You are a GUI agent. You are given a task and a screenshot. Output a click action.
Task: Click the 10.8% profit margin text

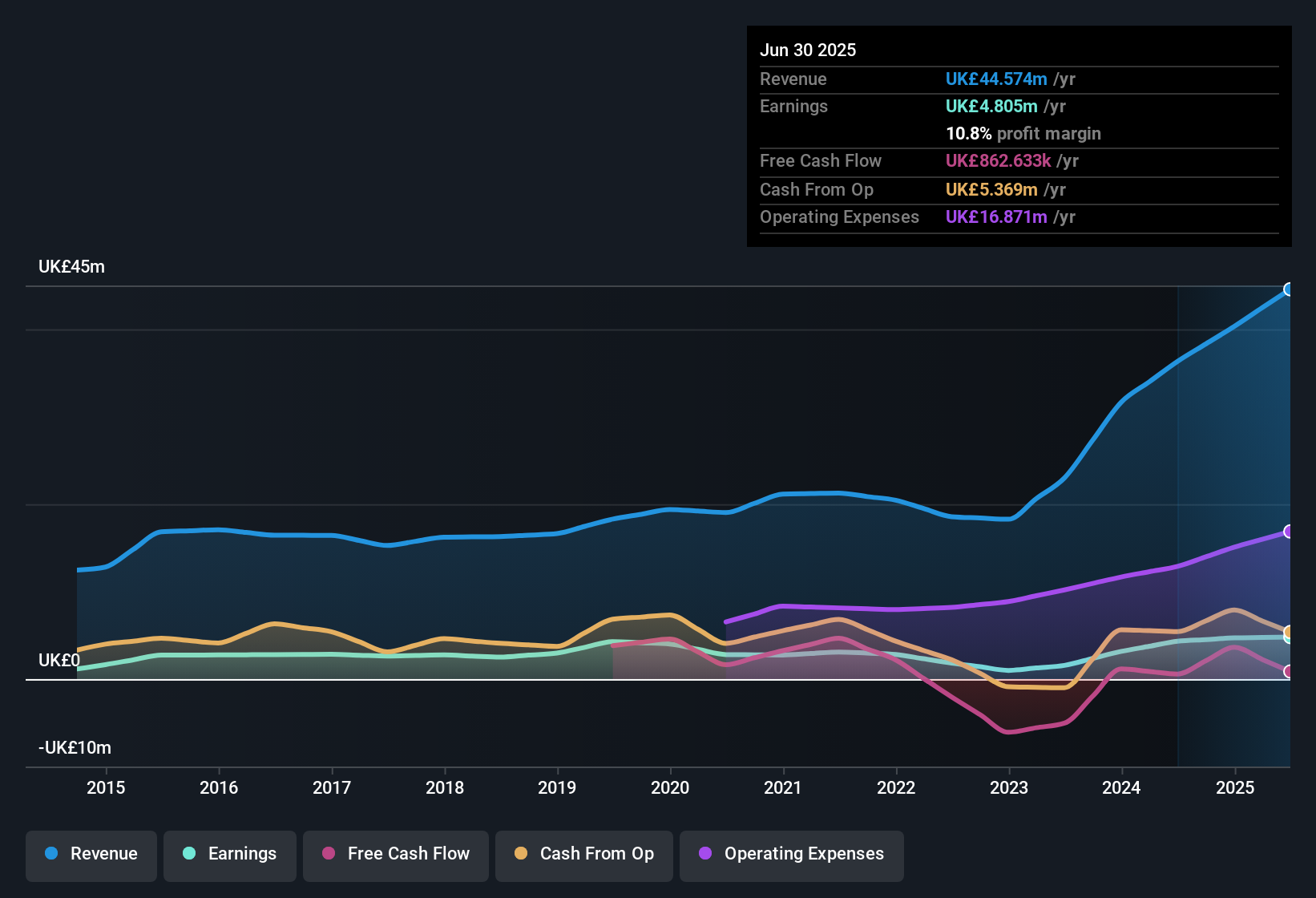(1023, 134)
